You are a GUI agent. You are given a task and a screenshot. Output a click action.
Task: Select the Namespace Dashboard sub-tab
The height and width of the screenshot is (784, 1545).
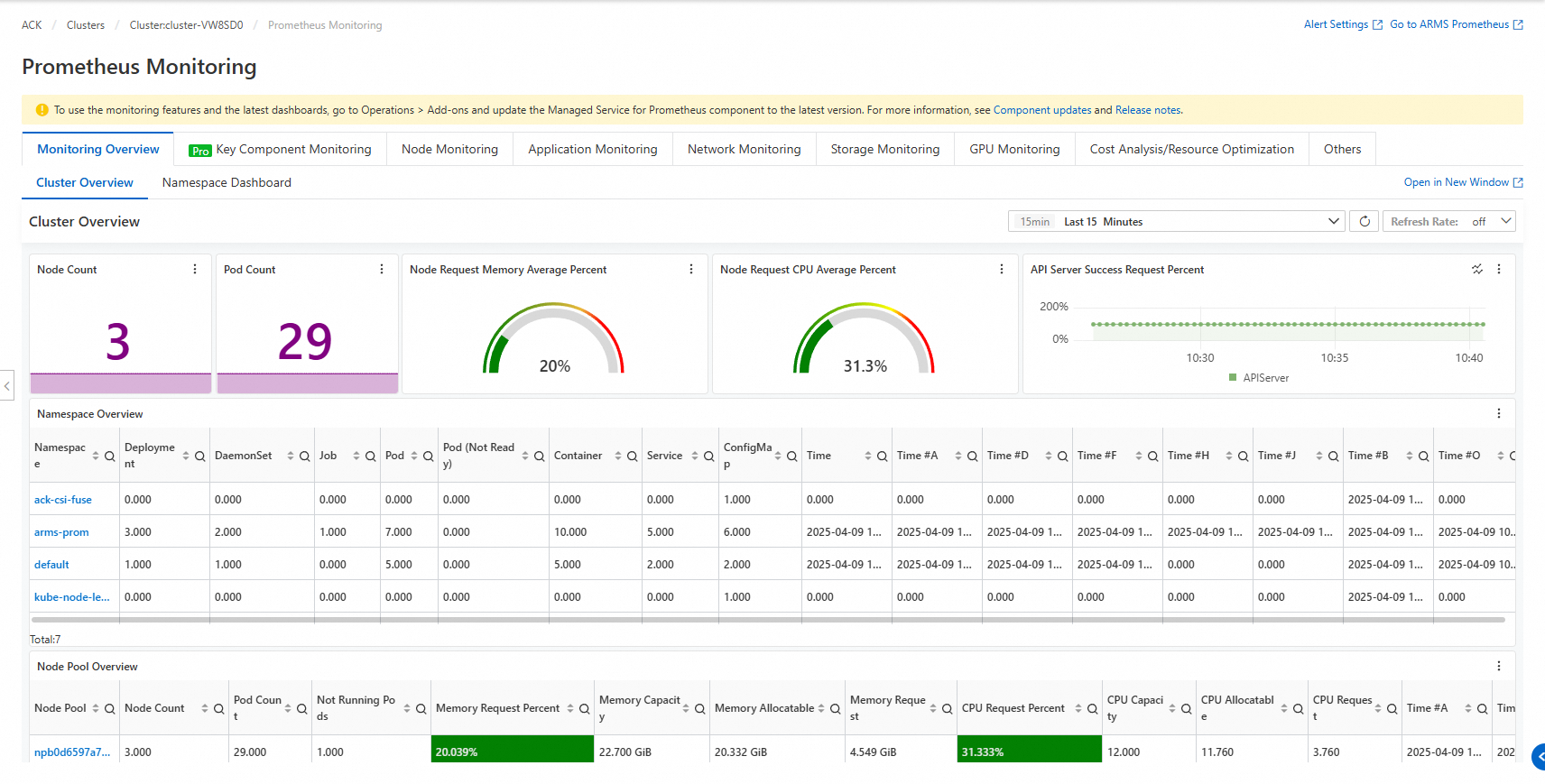[227, 183]
